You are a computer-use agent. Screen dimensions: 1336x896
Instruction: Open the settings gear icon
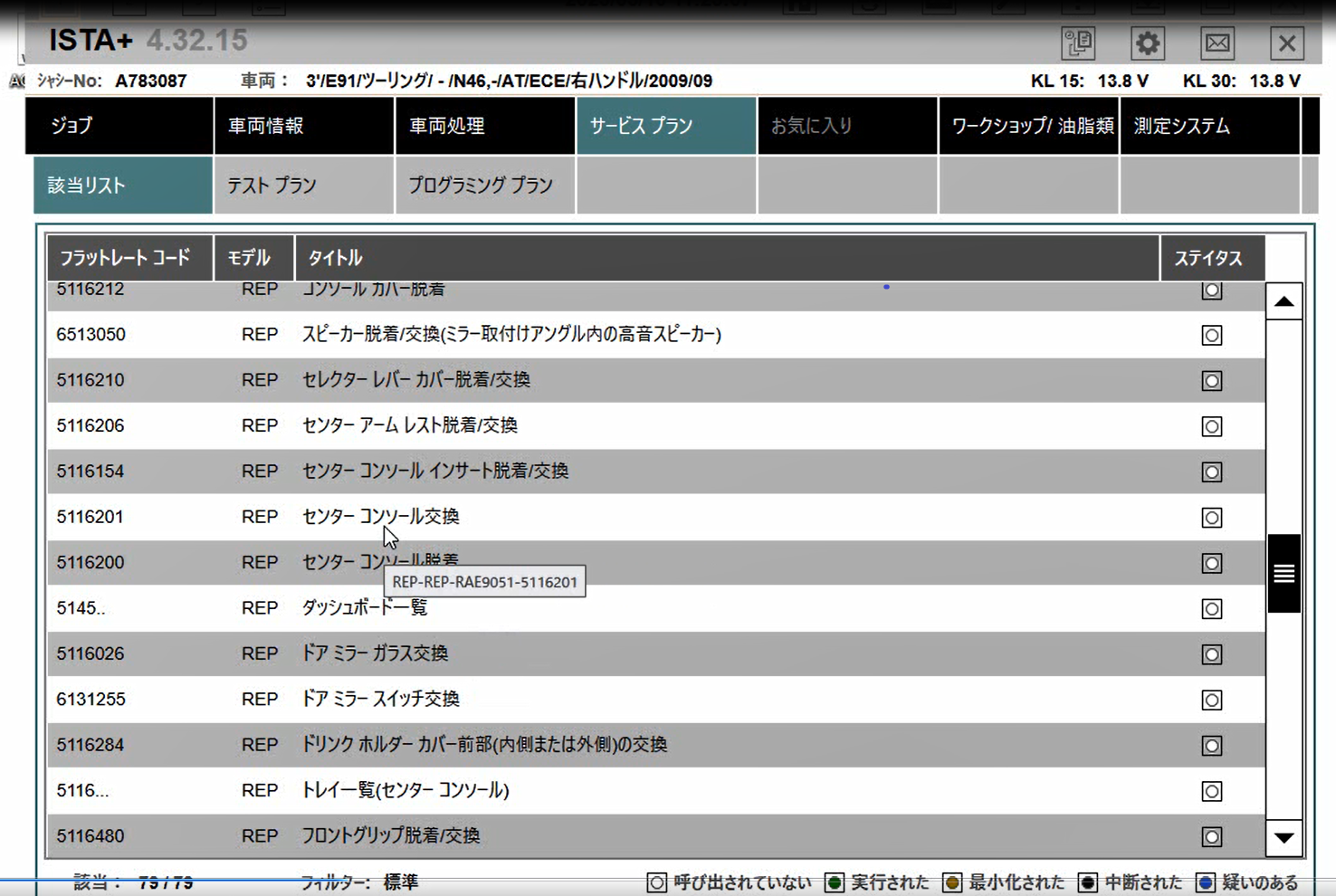1147,43
